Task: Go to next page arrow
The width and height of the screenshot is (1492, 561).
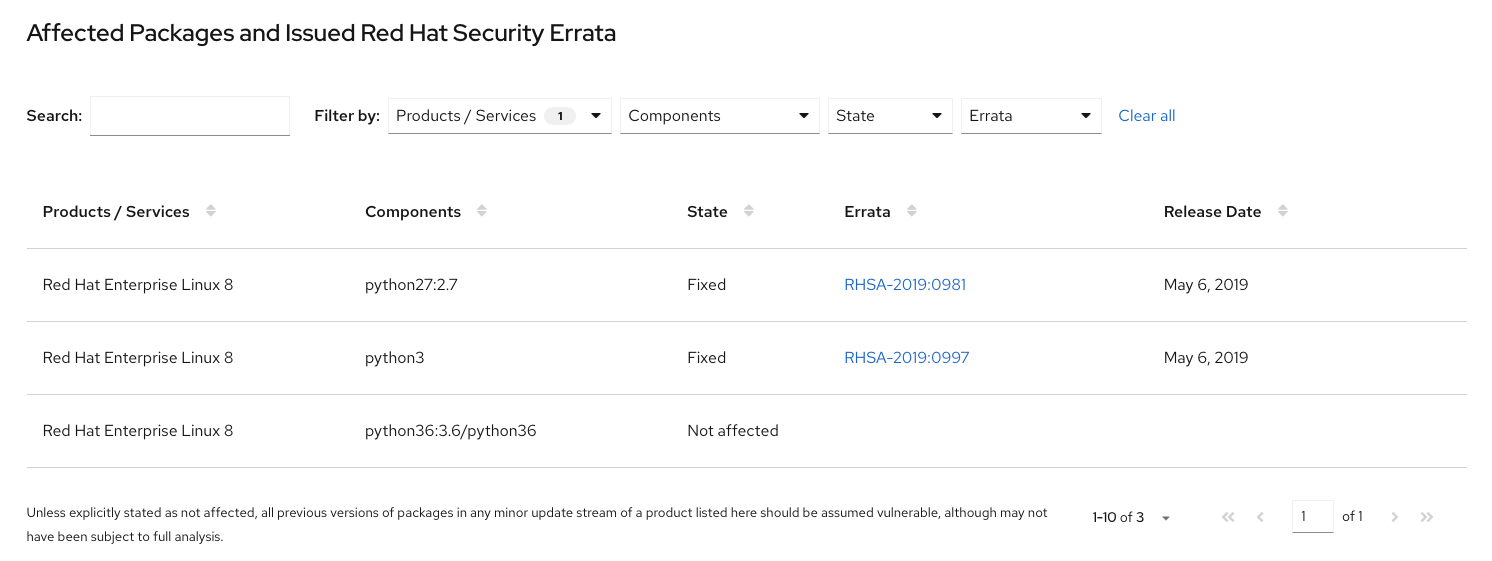Action: coord(1395,517)
